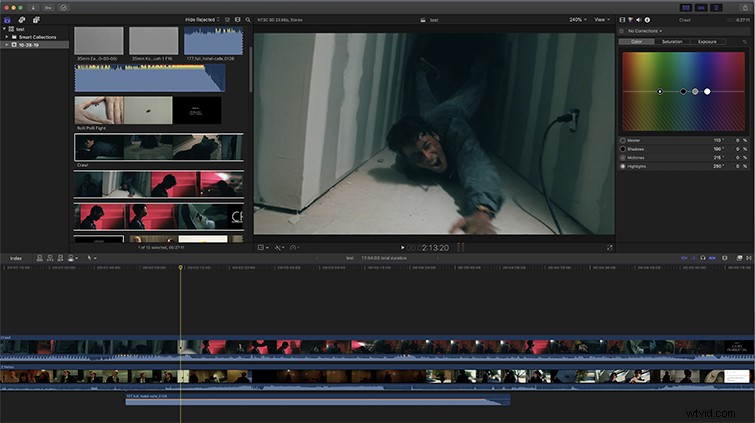
Task: Select the Midtones gray color puck
Action: pos(695,92)
